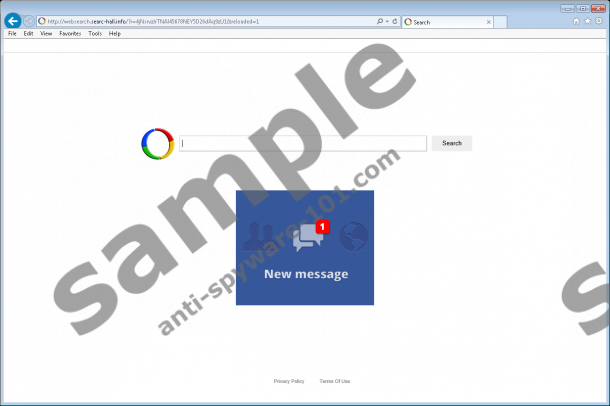Open the Tools menu
610x406 pixels.
pyautogui.click(x=95, y=33)
